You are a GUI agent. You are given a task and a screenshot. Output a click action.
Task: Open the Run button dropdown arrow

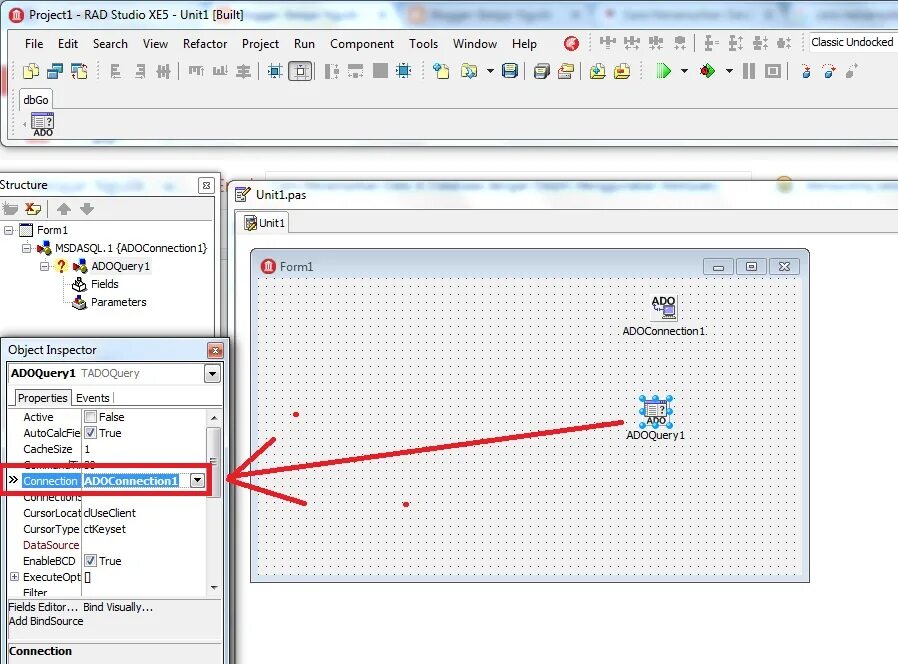click(684, 71)
